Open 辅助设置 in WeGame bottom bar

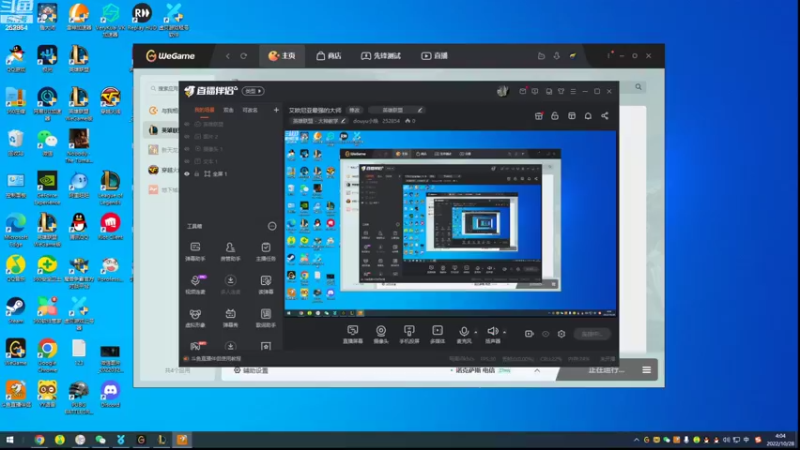(x=251, y=370)
